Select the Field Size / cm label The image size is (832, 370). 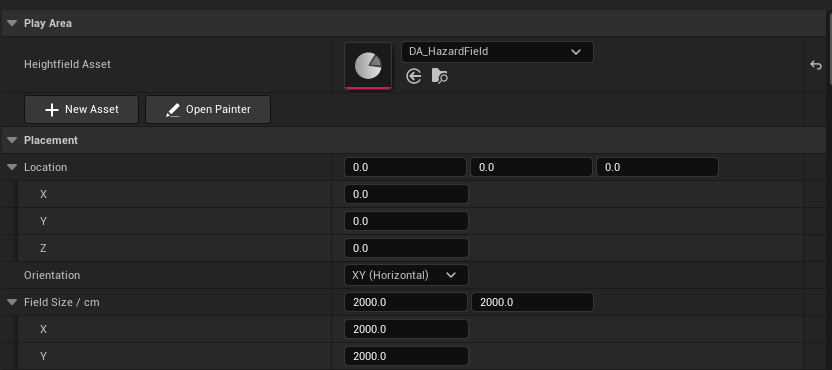(x=62, y=303)
